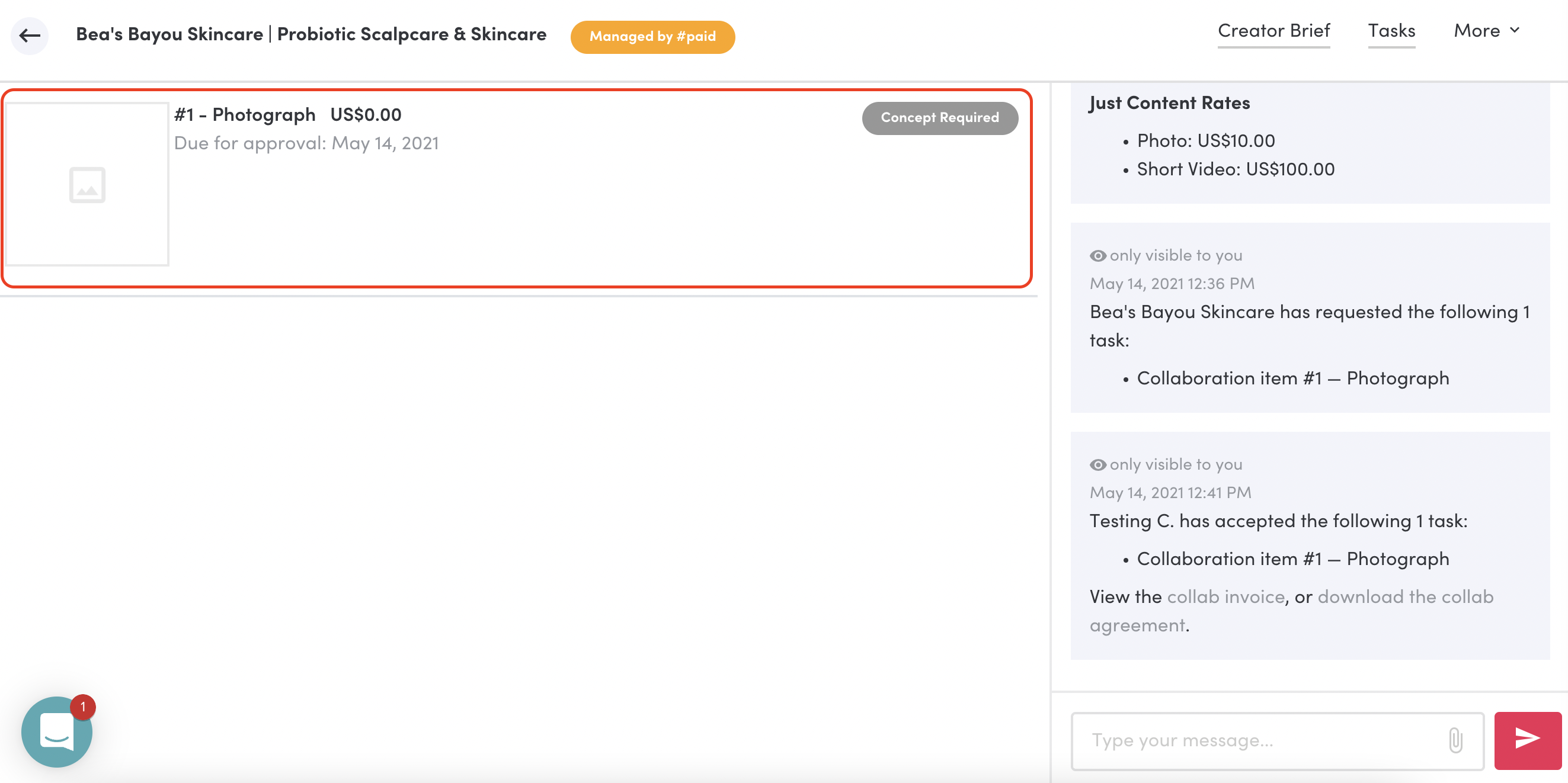Click the Concept Required status button

tap(940, 117)
